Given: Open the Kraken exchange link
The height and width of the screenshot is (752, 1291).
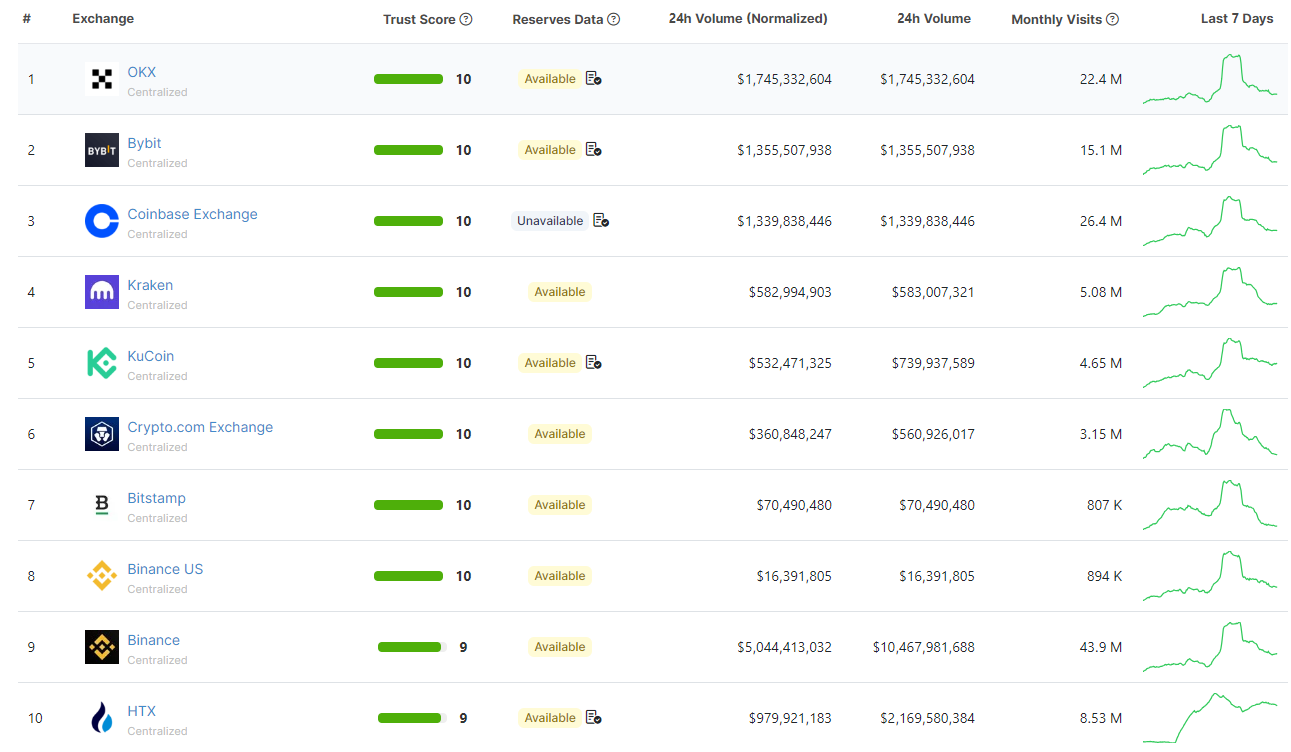Looking at the screenshot, I should pos(150,285).
